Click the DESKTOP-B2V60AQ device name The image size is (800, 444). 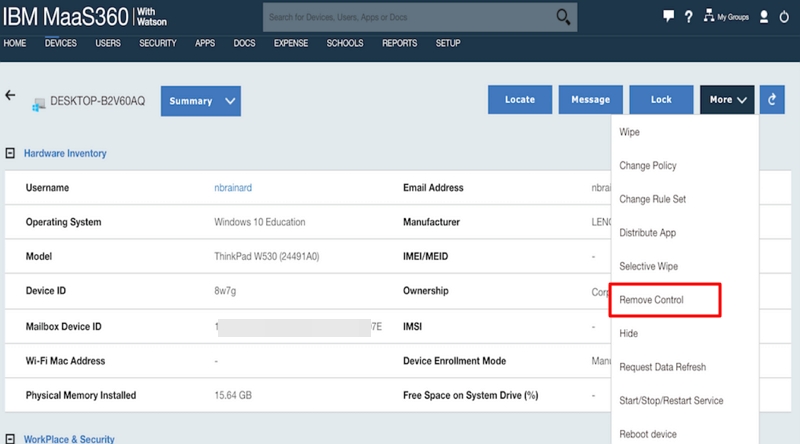pos(97,101)
